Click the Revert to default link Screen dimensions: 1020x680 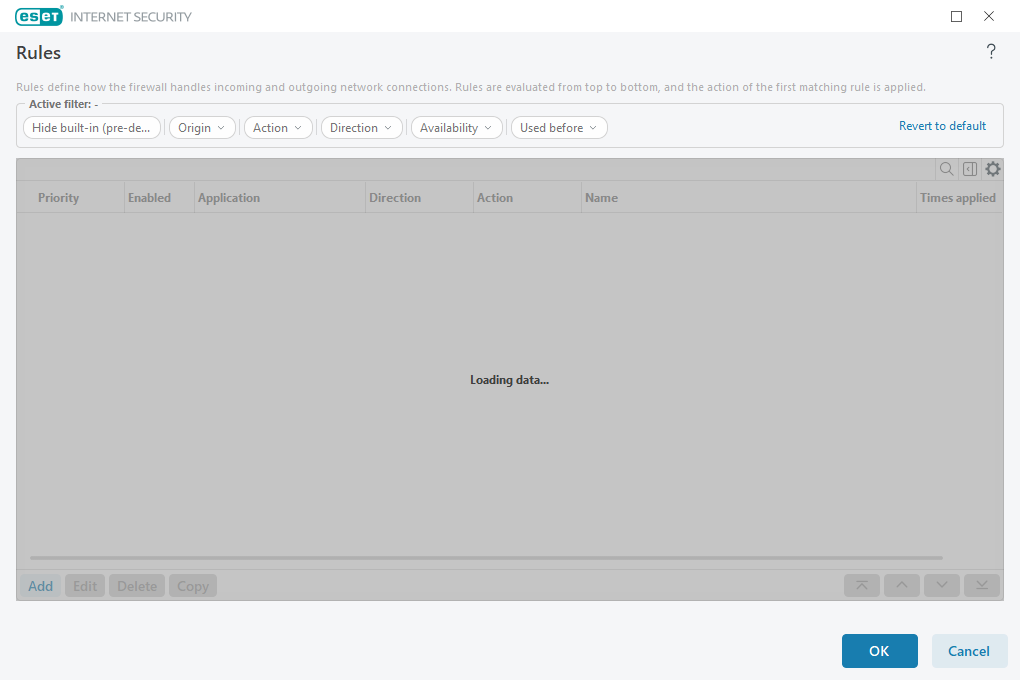(942, 126)
